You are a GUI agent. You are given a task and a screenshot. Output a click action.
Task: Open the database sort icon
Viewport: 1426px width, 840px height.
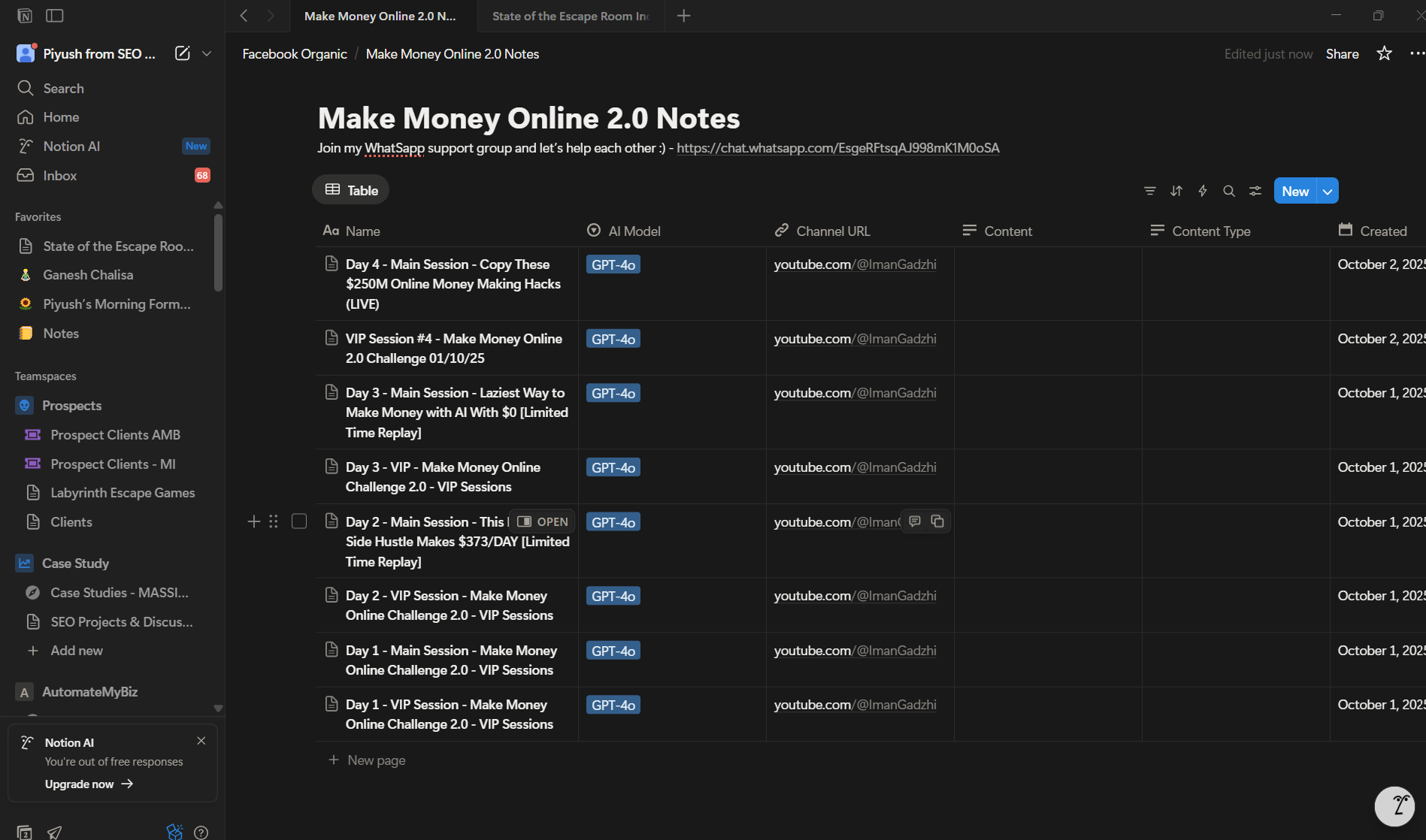coord(1176,191)
